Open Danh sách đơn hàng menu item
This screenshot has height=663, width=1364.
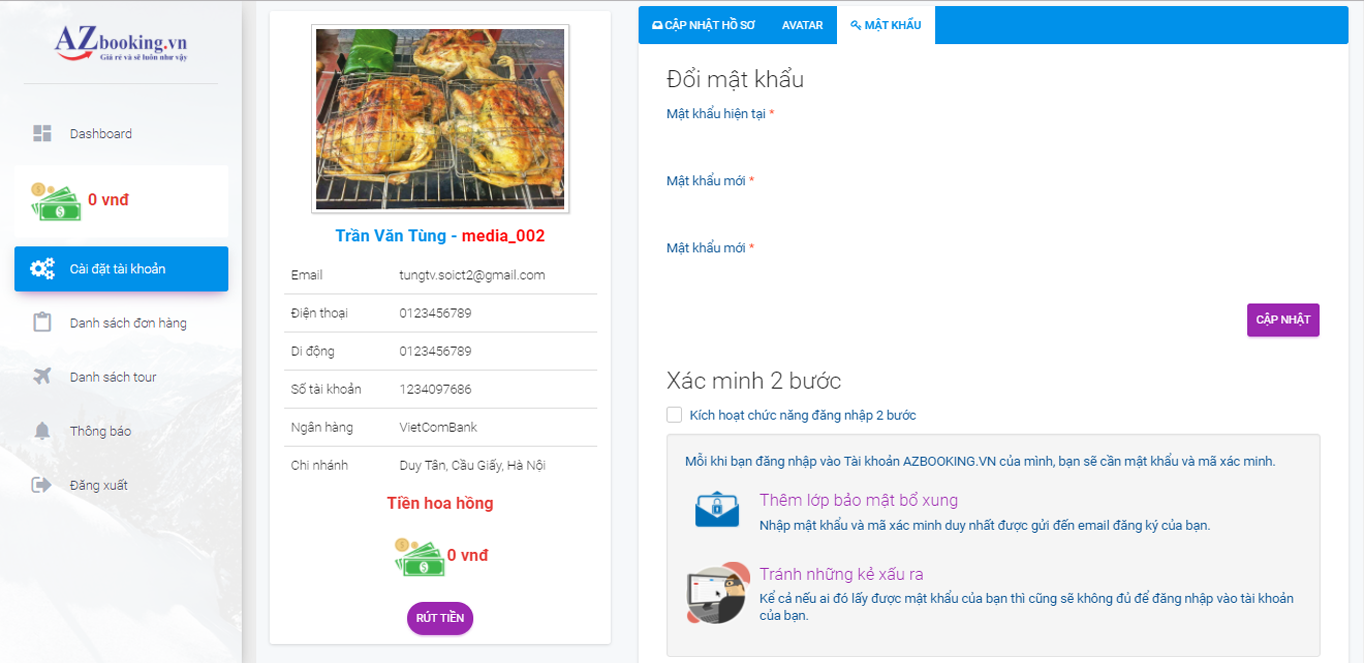pyautogui.click(x=128, y=323)
